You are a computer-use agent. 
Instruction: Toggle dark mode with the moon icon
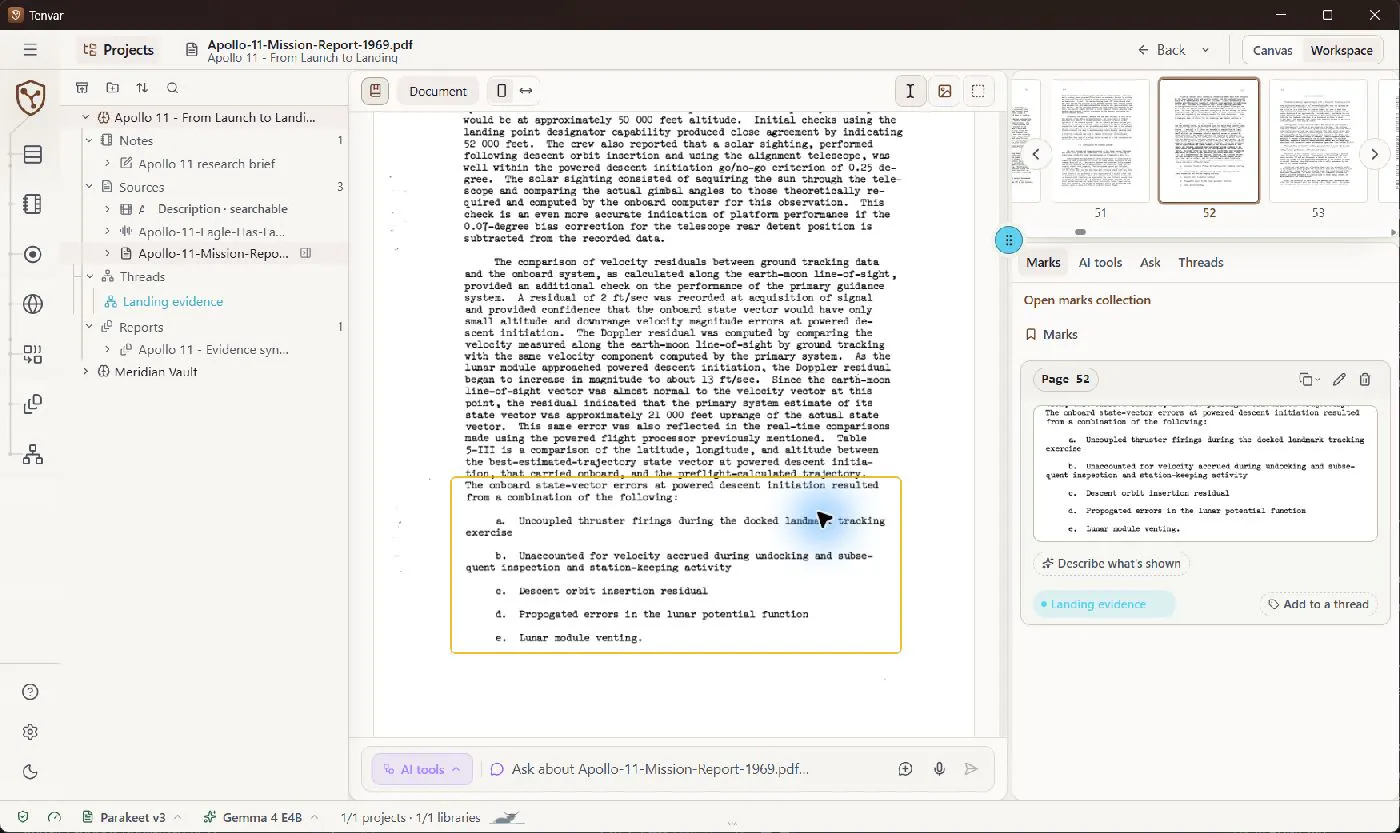pos(30,771)
